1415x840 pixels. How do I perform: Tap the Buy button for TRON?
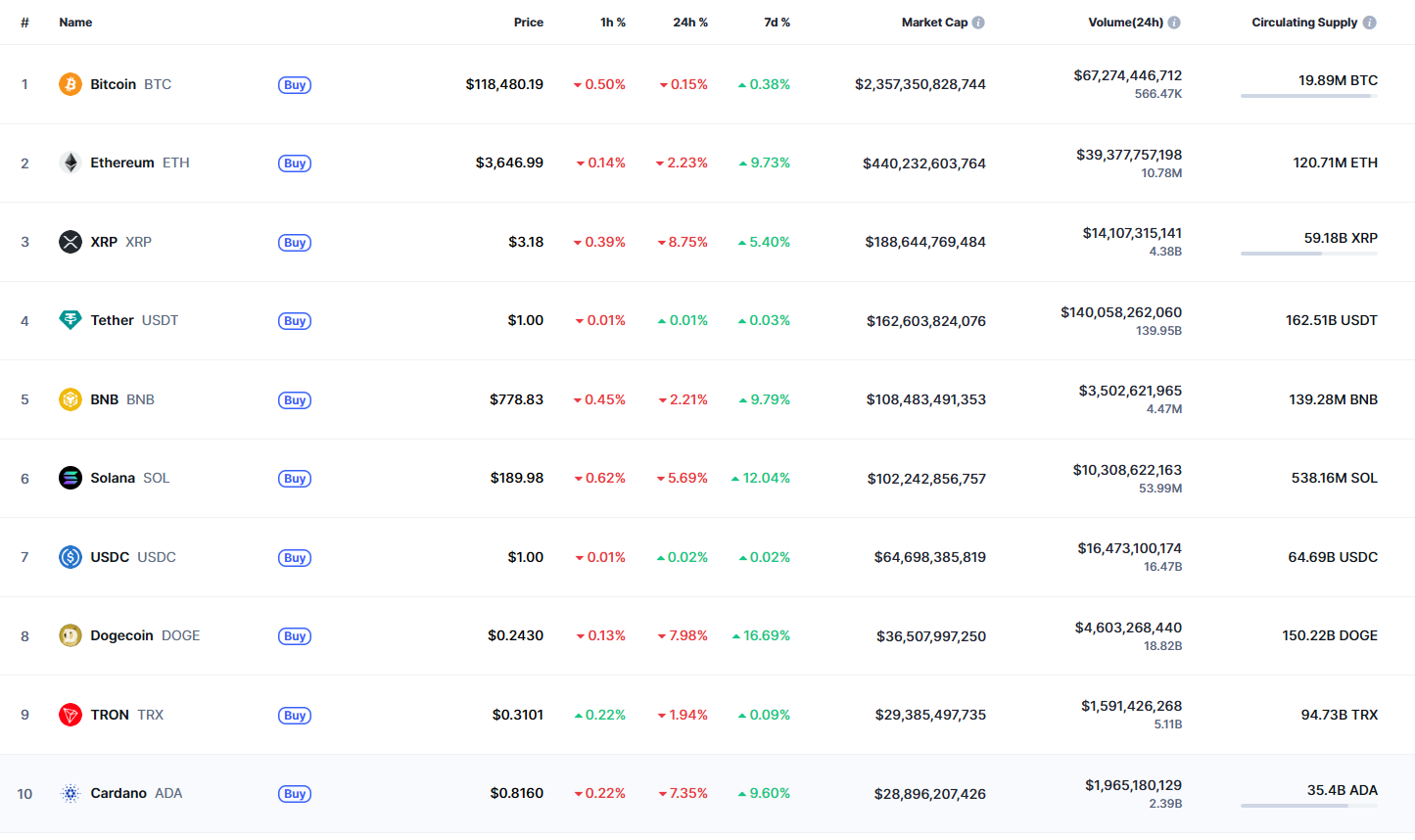pyautogui.click(x=295, y=716)
